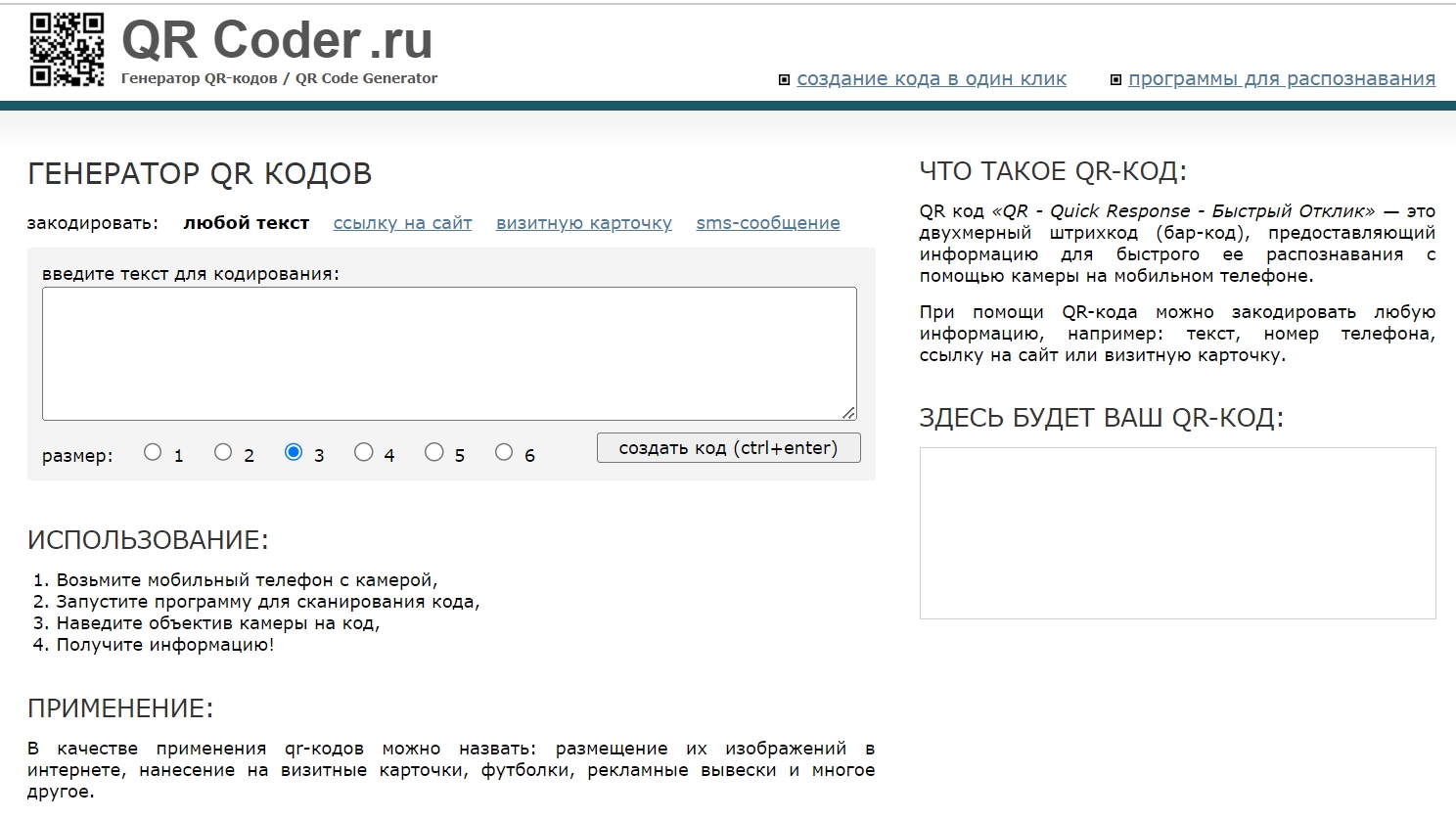Viewport: 1456px width, 820px height.
Task: Click the empty QR-code output area
Action: (x=1177, y=533)
